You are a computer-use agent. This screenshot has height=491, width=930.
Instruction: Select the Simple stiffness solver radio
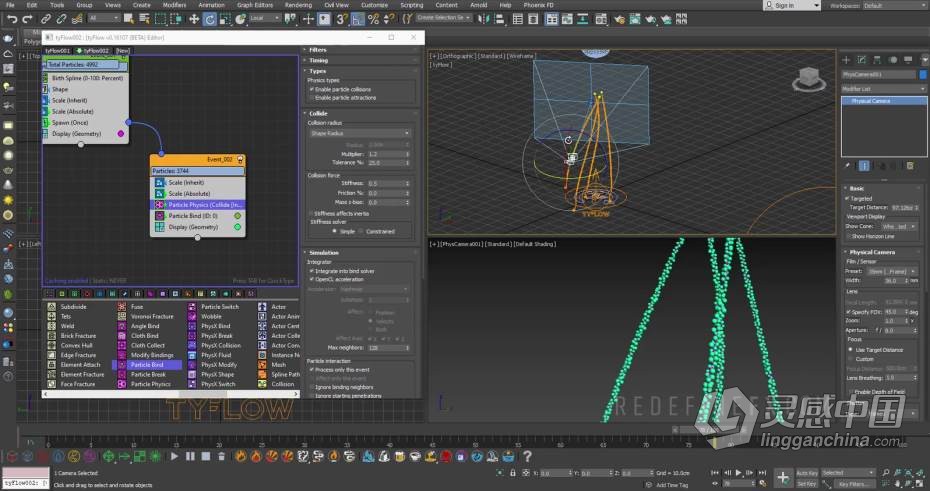pos(335,231)
